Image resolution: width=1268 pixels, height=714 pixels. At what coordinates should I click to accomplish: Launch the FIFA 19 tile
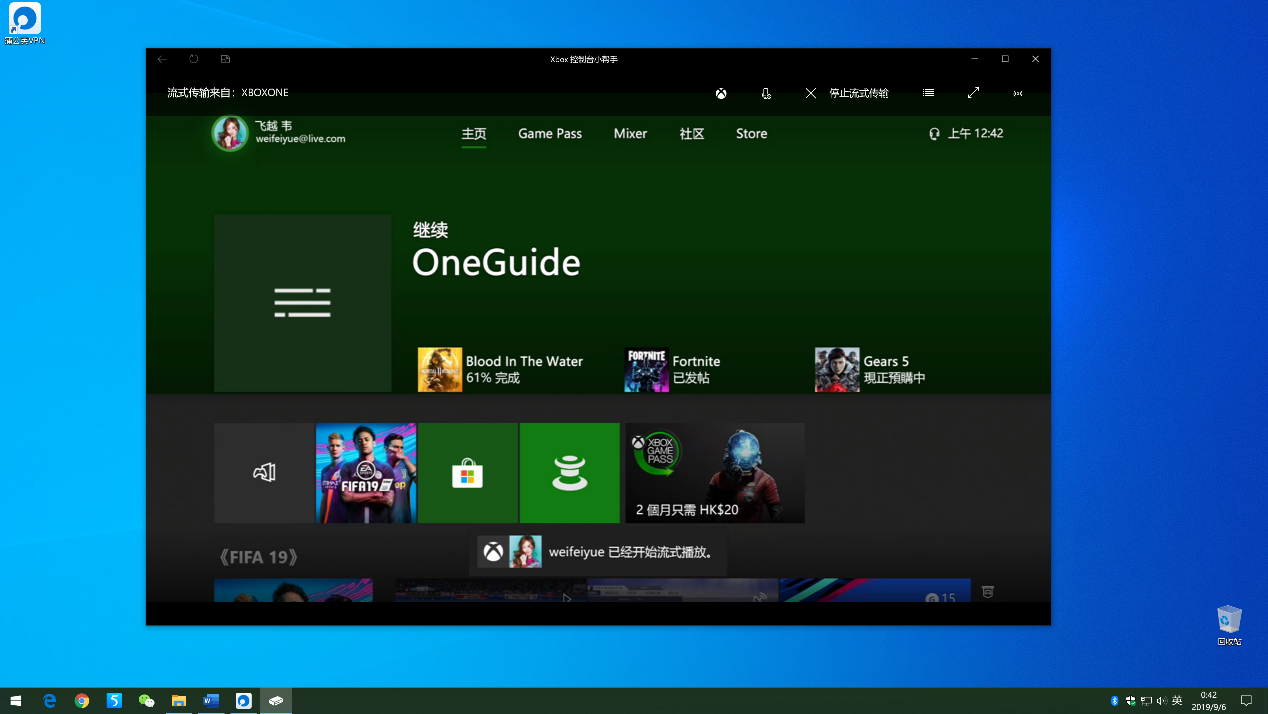366,473
